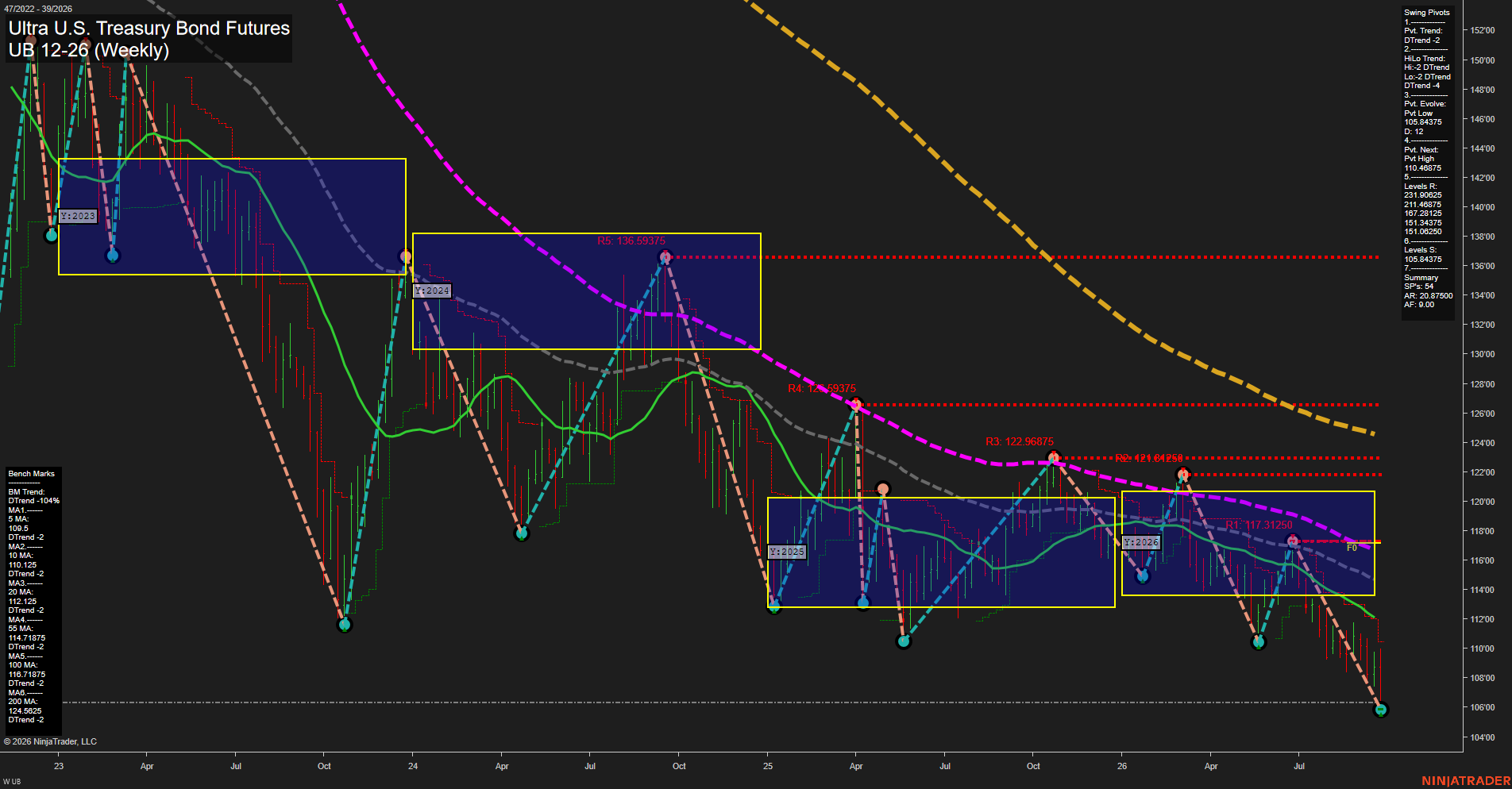1512x789 pixels.
Task: Click the 10 MA: label
Action: pyautogui.click(x=21, y=556)
